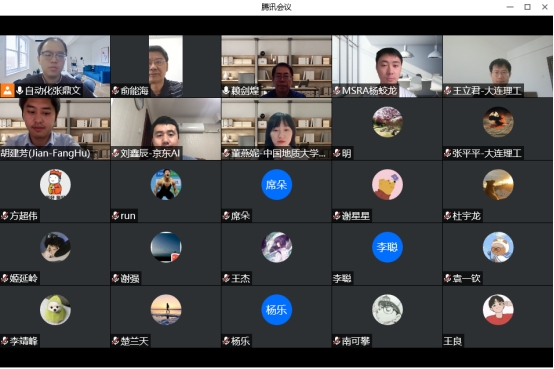Click the name label 张平平-大连理工
The width and height of the screenshot is (554, 369).
[x=487, y=153]
